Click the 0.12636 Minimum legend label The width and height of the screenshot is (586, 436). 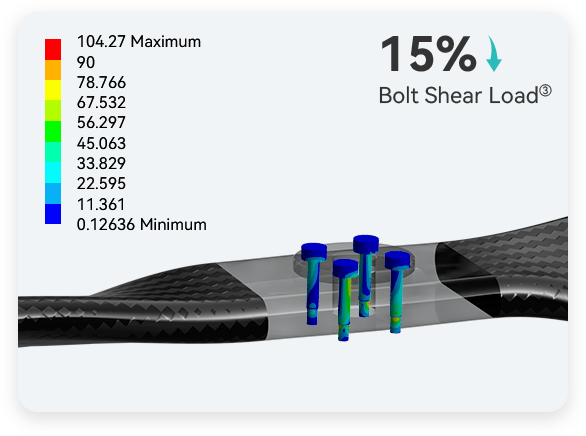coord(141,225)
